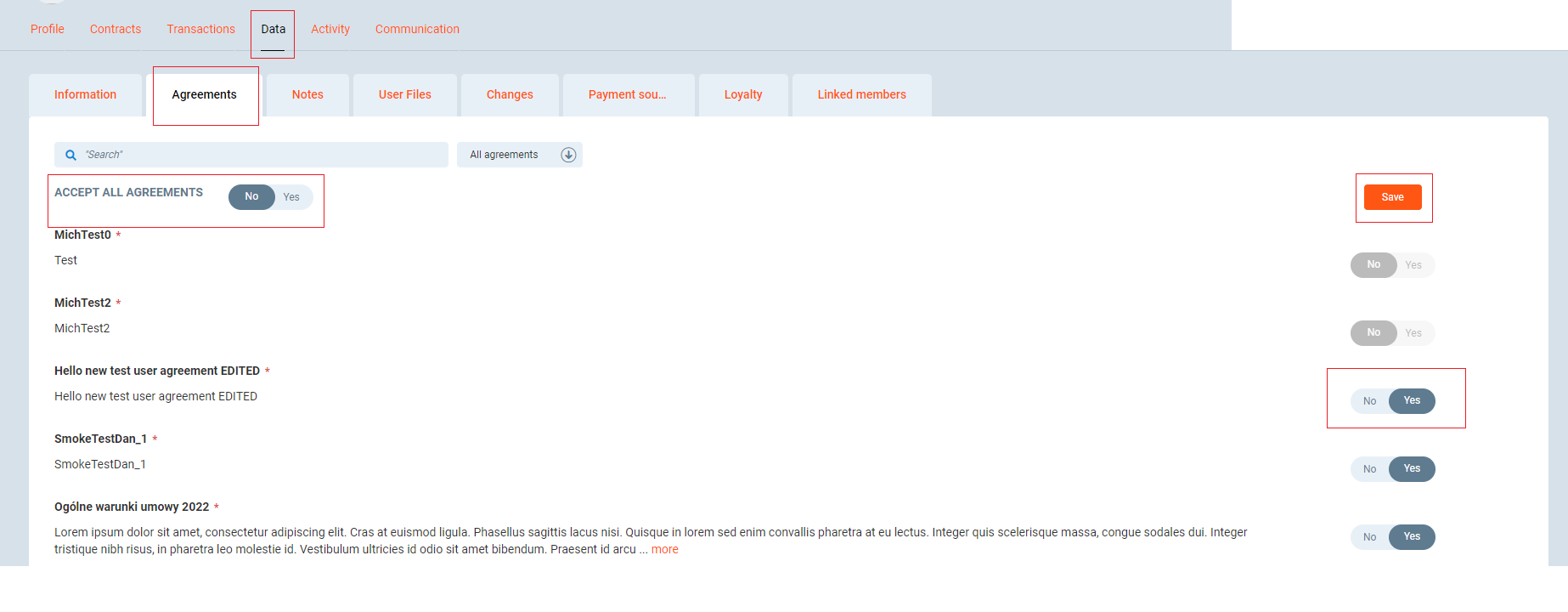Toggle Accept All Agreements switch
The height and width of the screenshot is (612, 1568).
[270, 197]
